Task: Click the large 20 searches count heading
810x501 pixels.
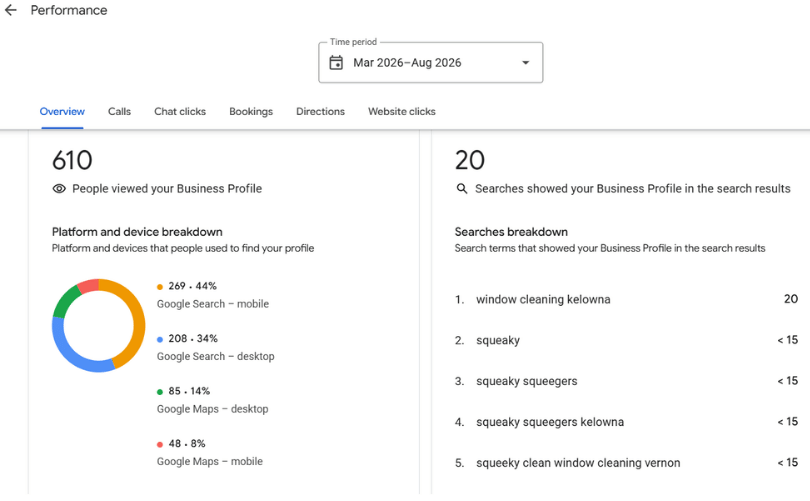Action: (470, 160)
